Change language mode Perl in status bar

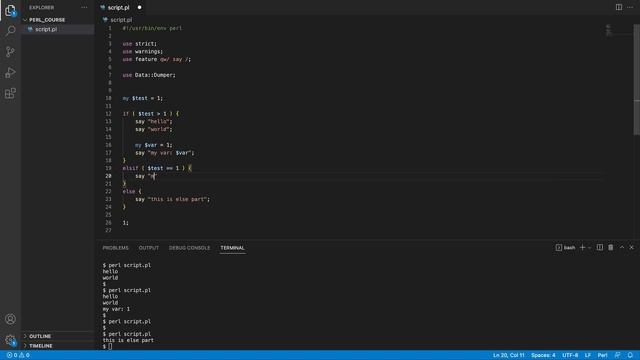point(602,355)
